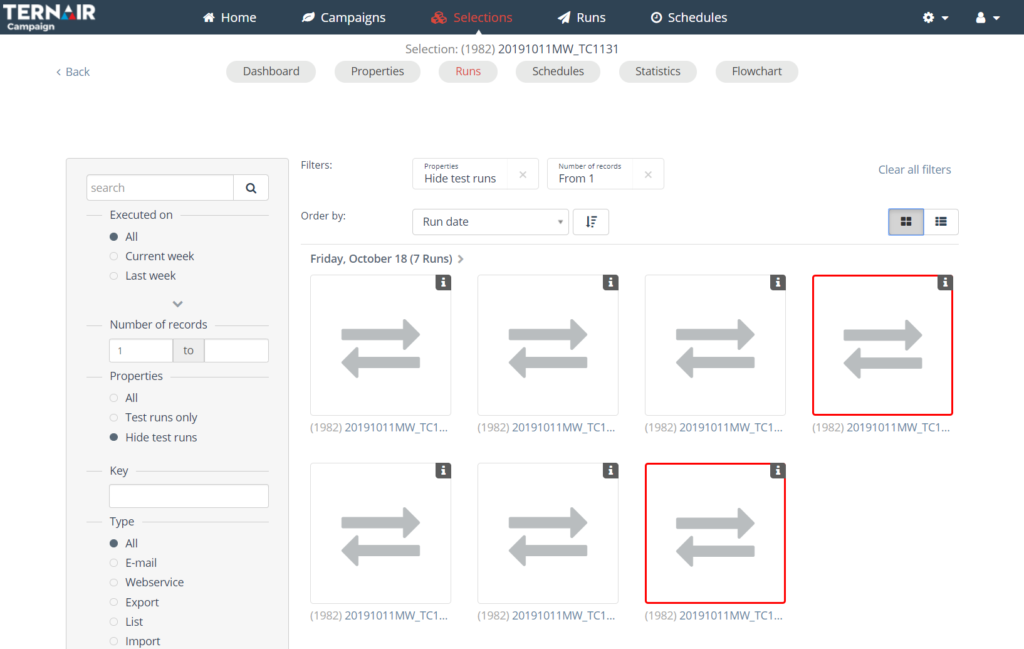The image size is (1024, 649).
Task: Select 'Import' type filter
Action: (x=114, y=642)
